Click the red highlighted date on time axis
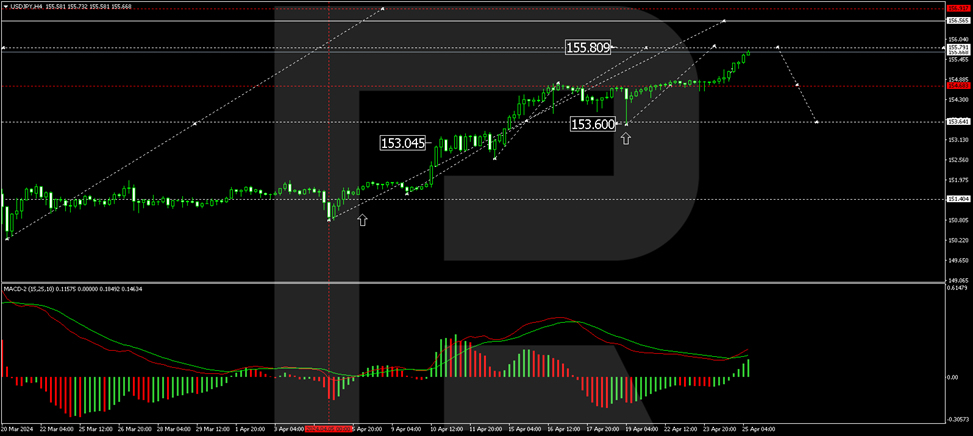The height and width of the screenshot is (436, 973). pos(328,429)
